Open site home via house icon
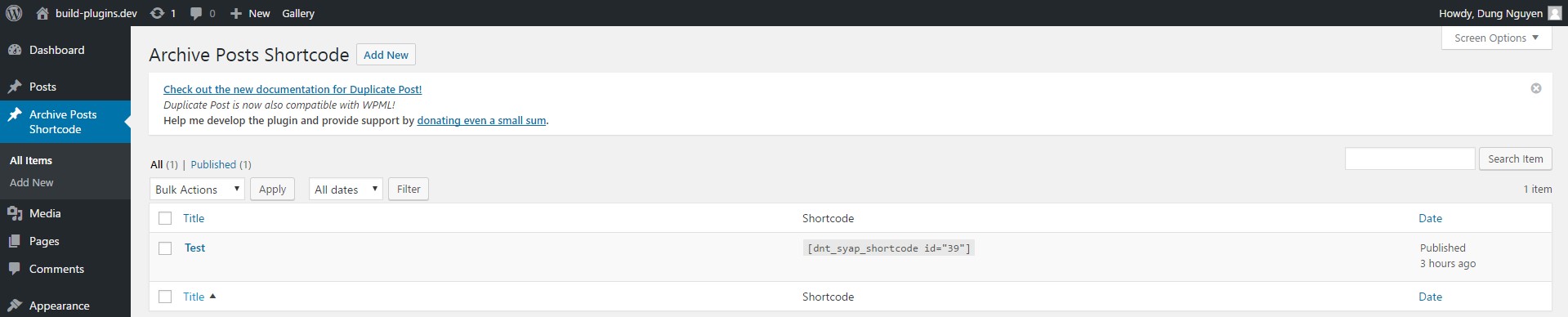 tap(42, 13)
